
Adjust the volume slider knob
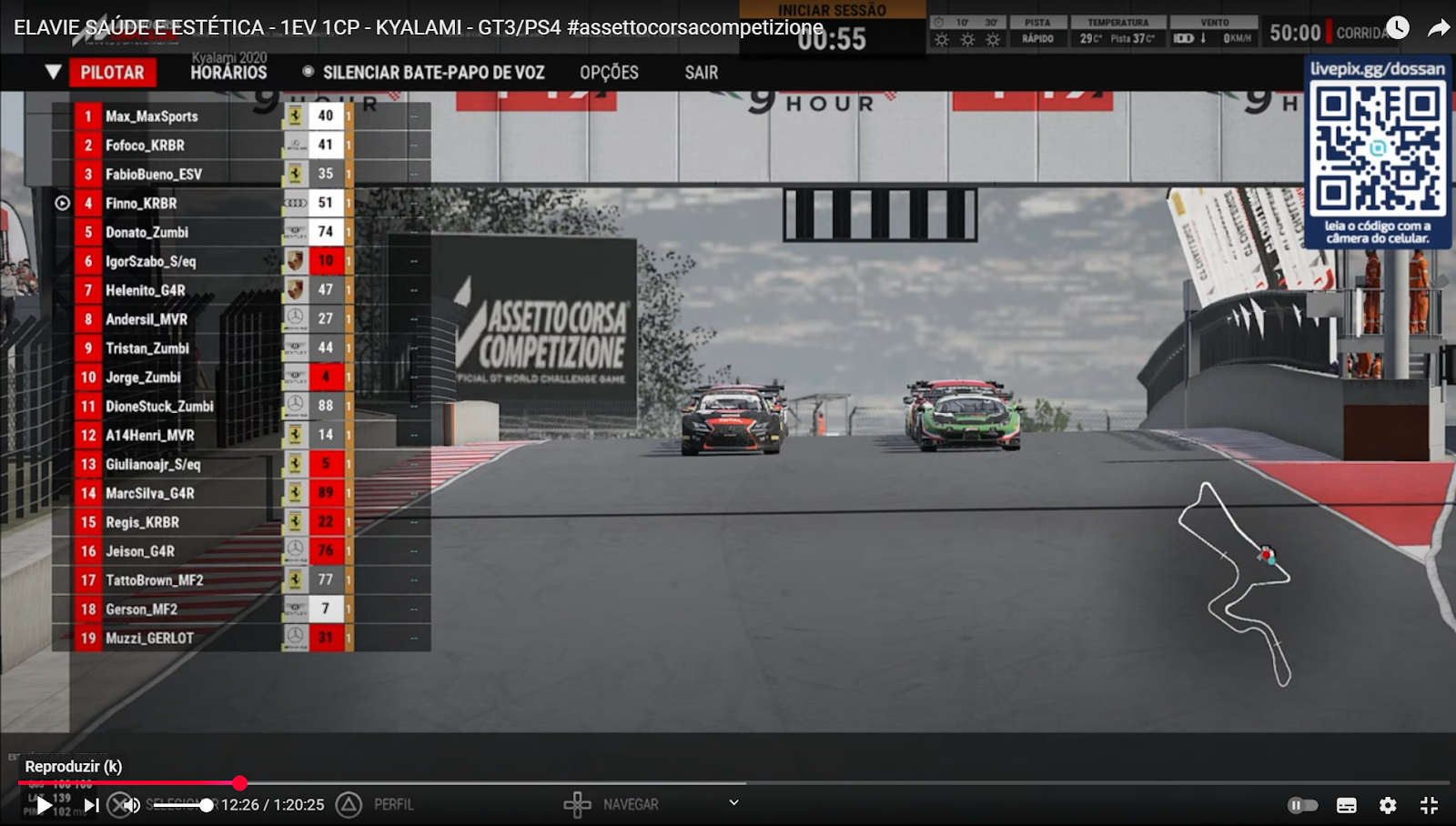pos(207,805)
